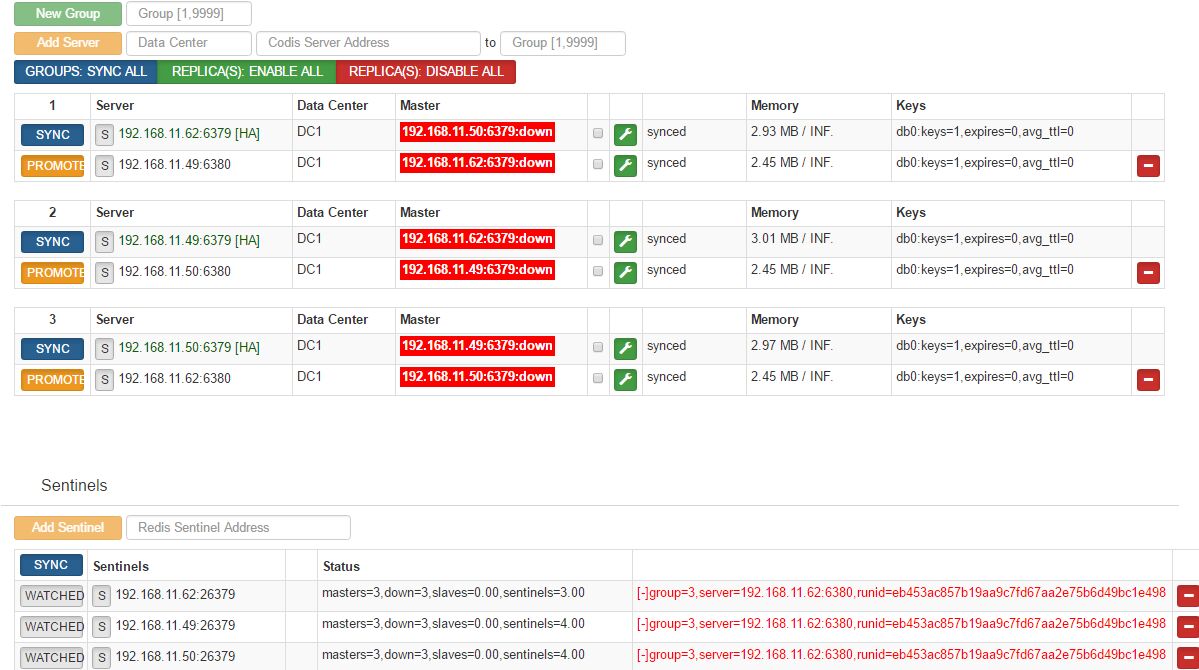Click S badge beside 192.168.11.62:6379
Viewport: 1199px width, 670px height.
105,135
